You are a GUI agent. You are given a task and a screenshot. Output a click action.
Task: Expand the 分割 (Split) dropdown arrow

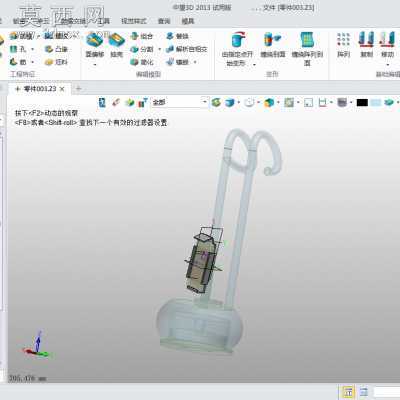point(159,49)
